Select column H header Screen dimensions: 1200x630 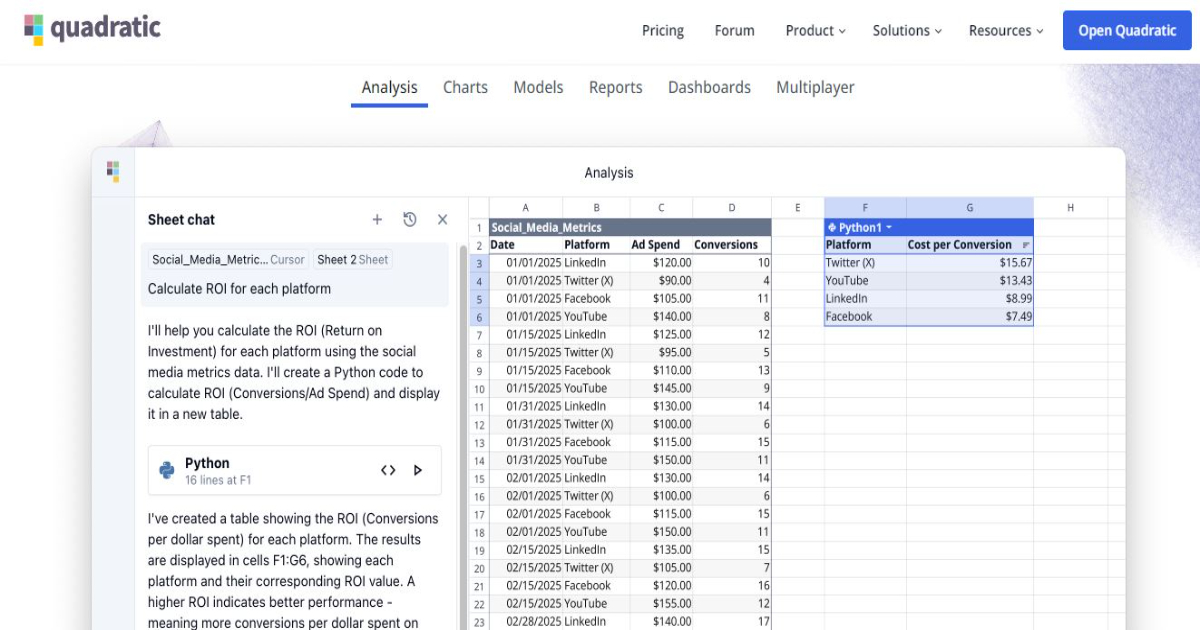tap(1070, 208)
